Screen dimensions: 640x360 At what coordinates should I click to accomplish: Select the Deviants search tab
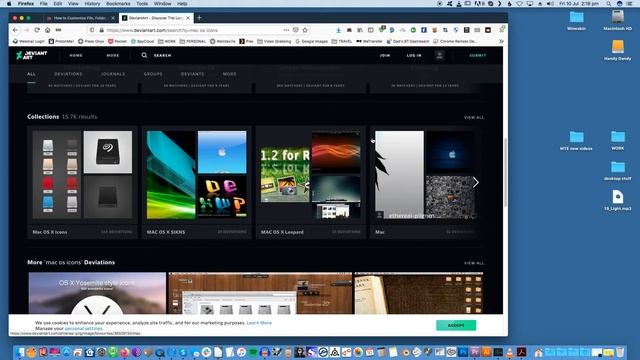(x=192, y=74)
